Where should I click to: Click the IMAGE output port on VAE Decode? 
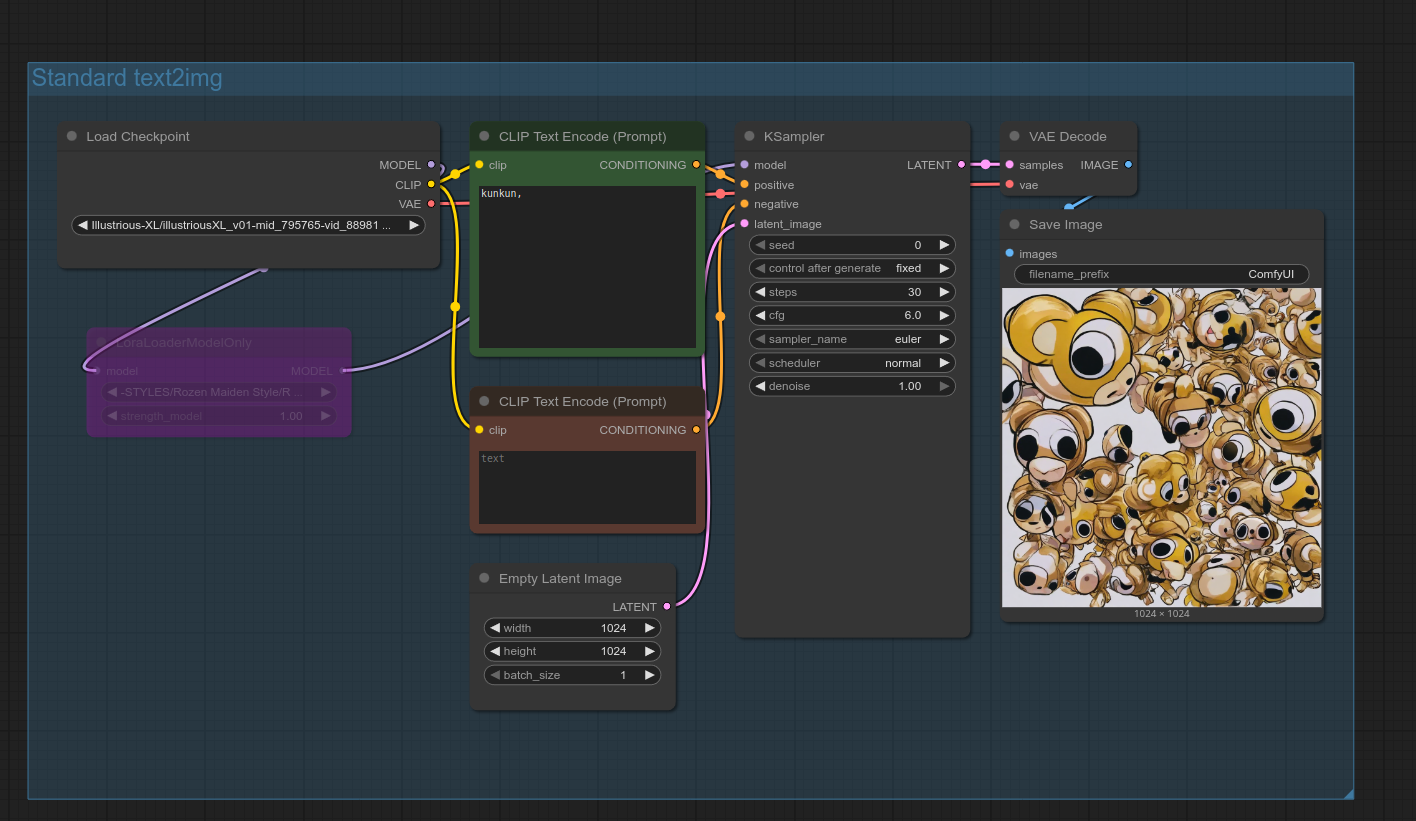1128,165
